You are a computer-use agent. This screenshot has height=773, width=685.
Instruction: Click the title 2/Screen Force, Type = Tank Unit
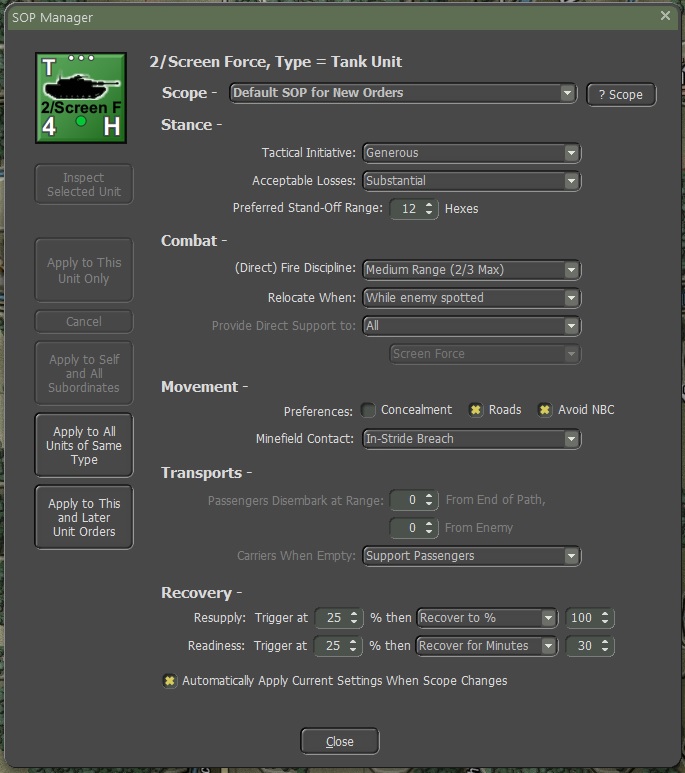coord(276,62)
